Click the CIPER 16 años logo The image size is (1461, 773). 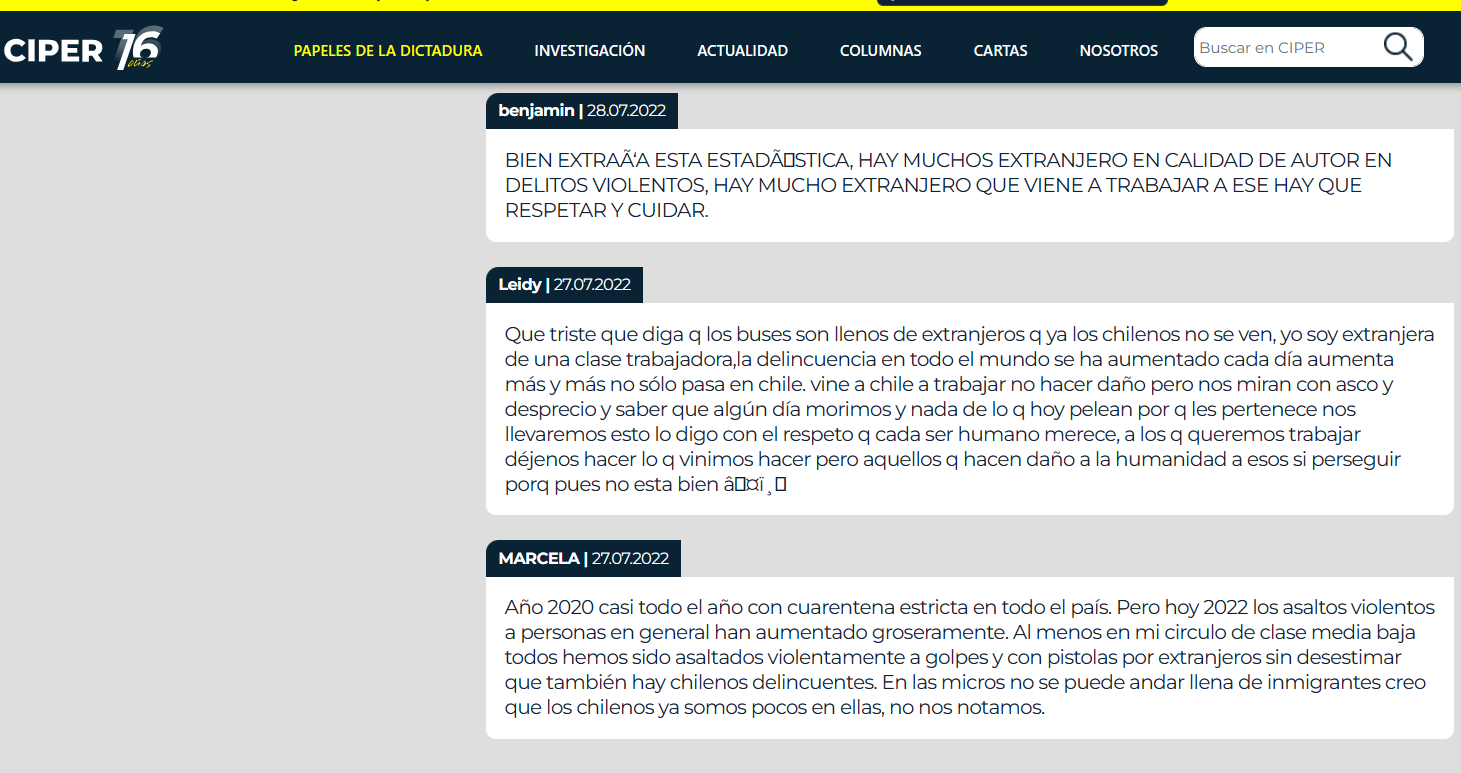coord(83,49)
